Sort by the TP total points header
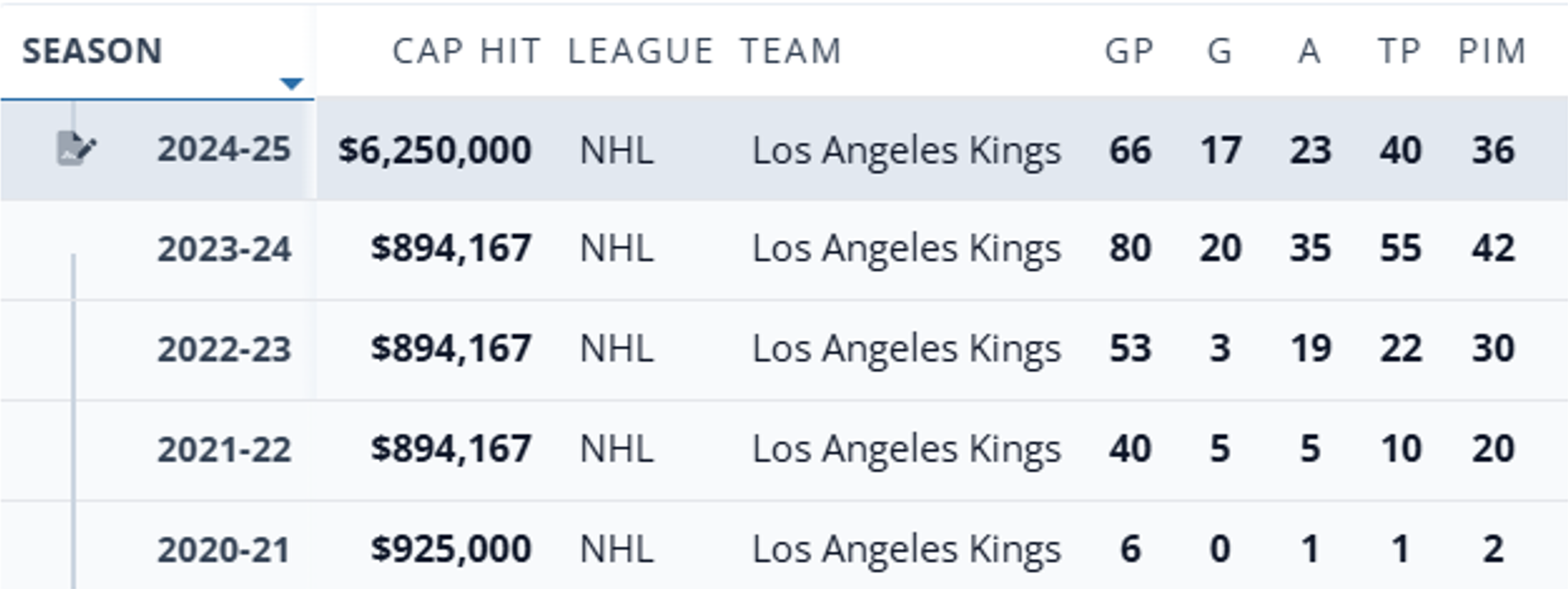Image resolution: width=1568 pixels, height=589 pixels. tap(1400, 52)
